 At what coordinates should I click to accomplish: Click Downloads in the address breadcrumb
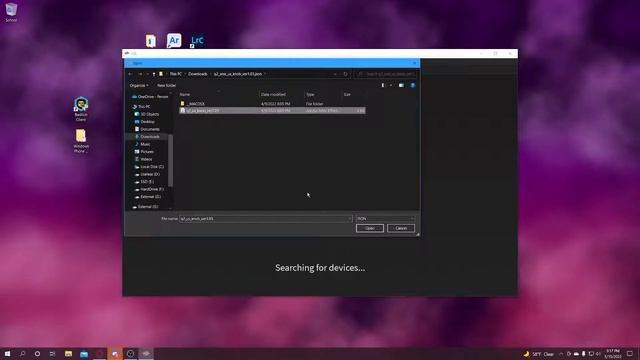click(198, 74)
